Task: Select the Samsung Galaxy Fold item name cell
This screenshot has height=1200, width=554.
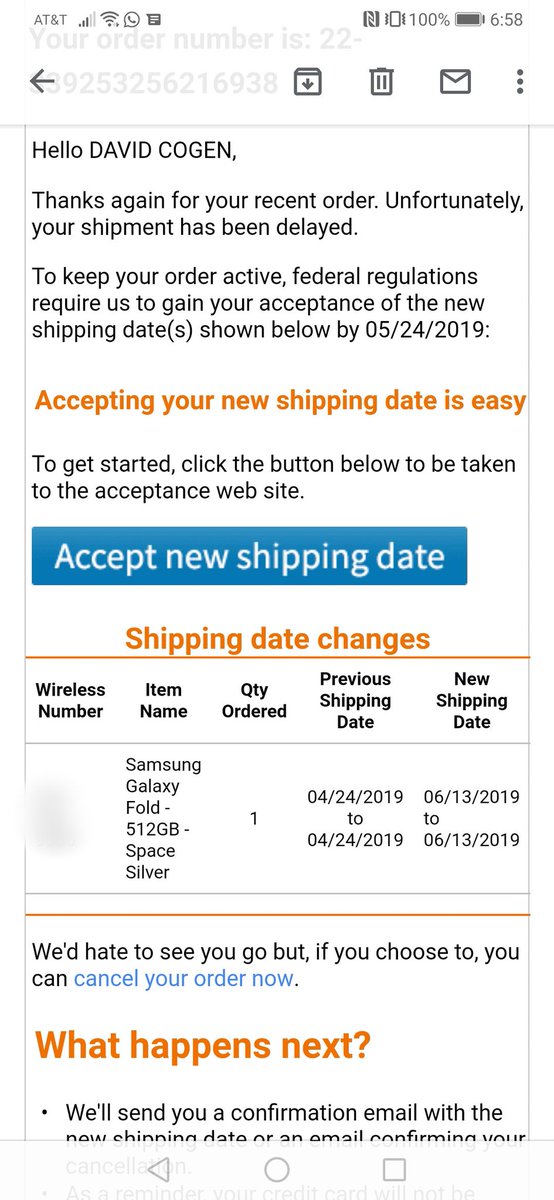Action: 163,818
